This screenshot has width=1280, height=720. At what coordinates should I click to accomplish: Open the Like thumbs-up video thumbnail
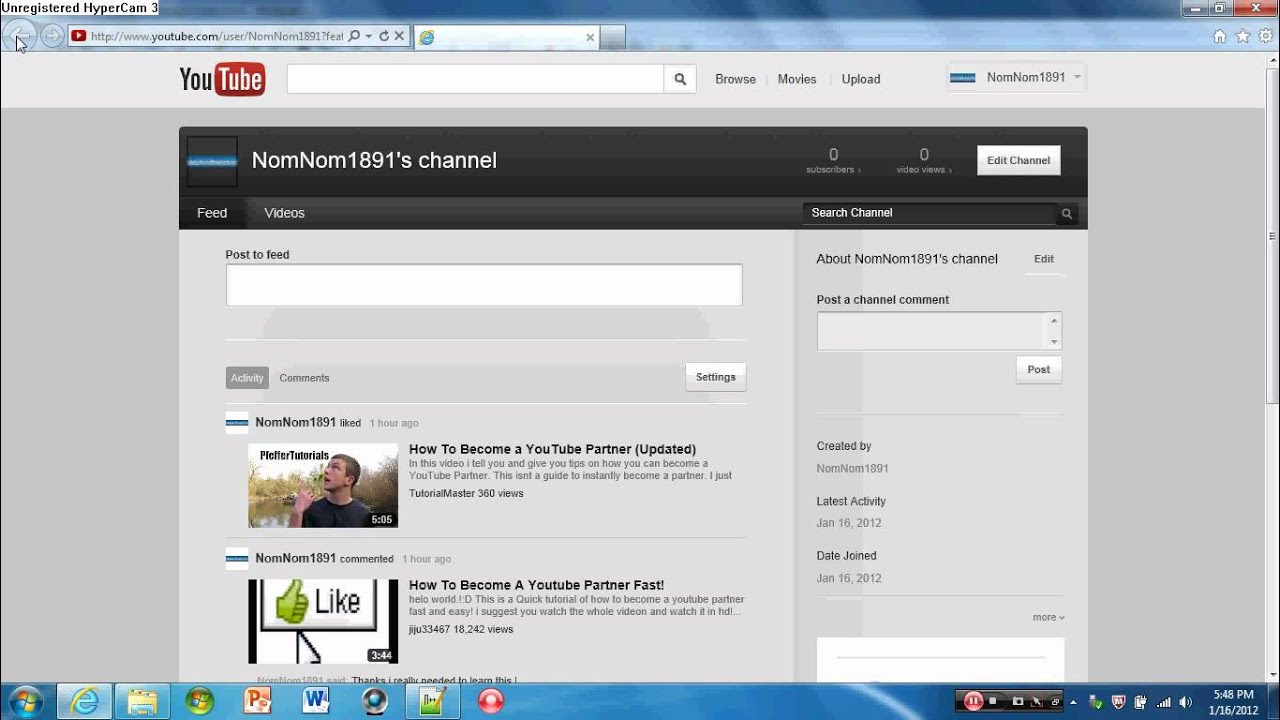323,621
